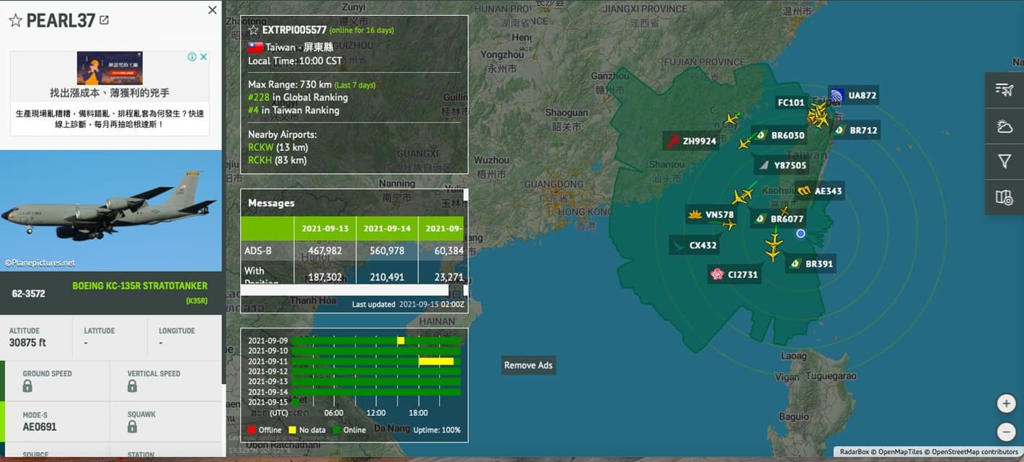Click the With Position value 210,491
The image size is (1024, 462).
(387, 277)
